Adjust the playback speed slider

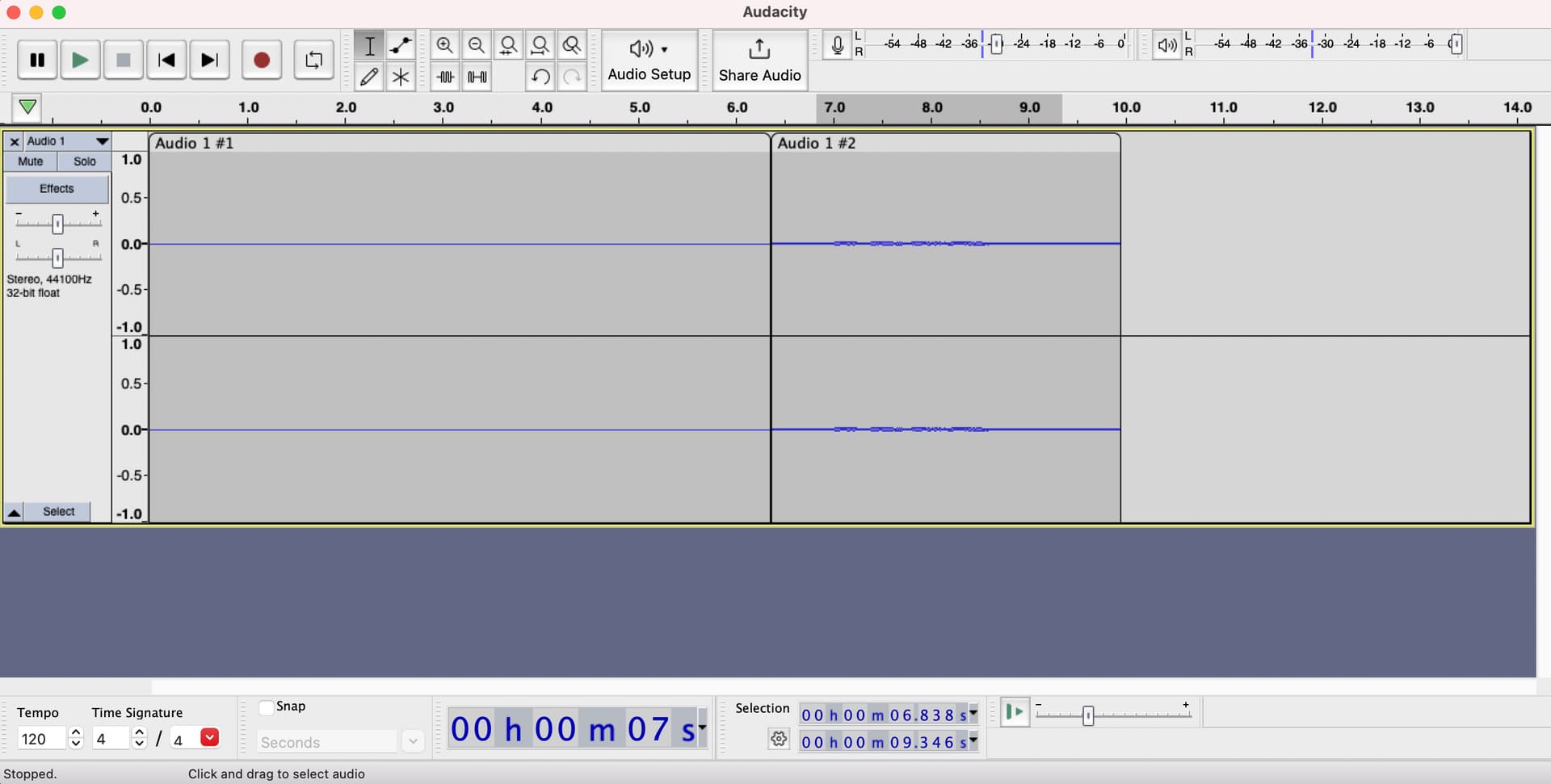tap(1088, 715)
